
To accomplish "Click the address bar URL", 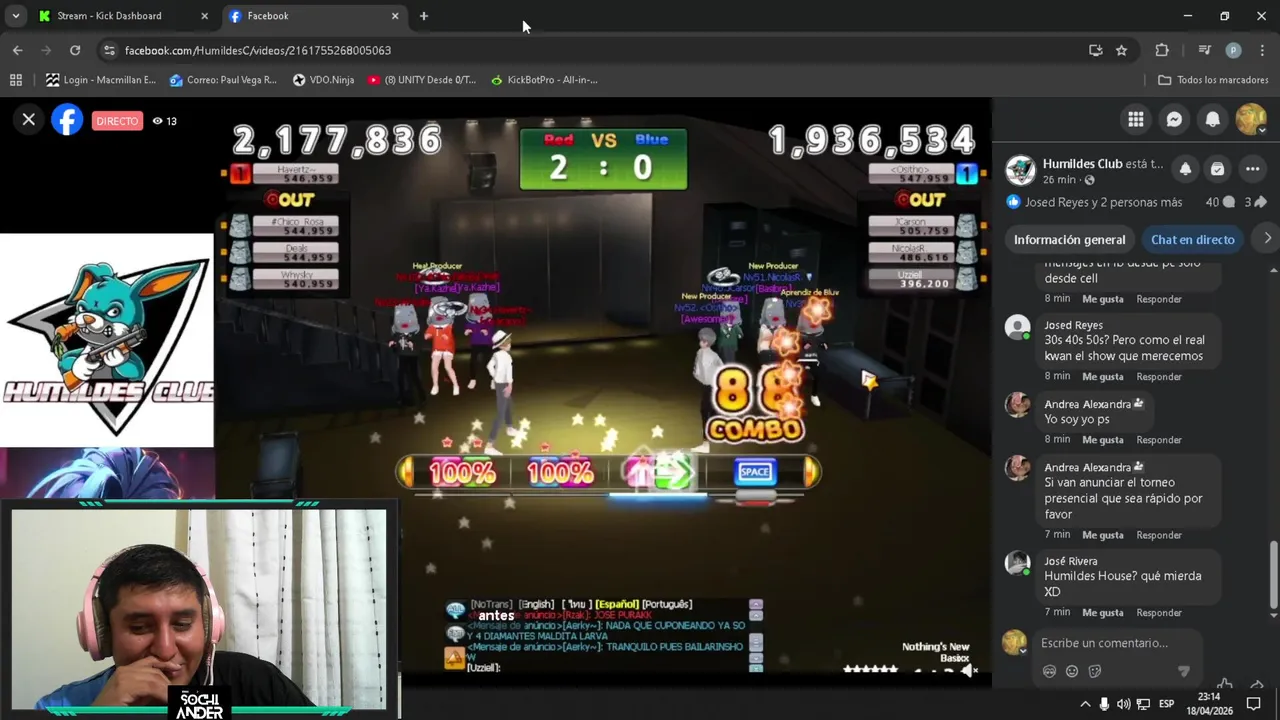I will [x=258, y=50].
